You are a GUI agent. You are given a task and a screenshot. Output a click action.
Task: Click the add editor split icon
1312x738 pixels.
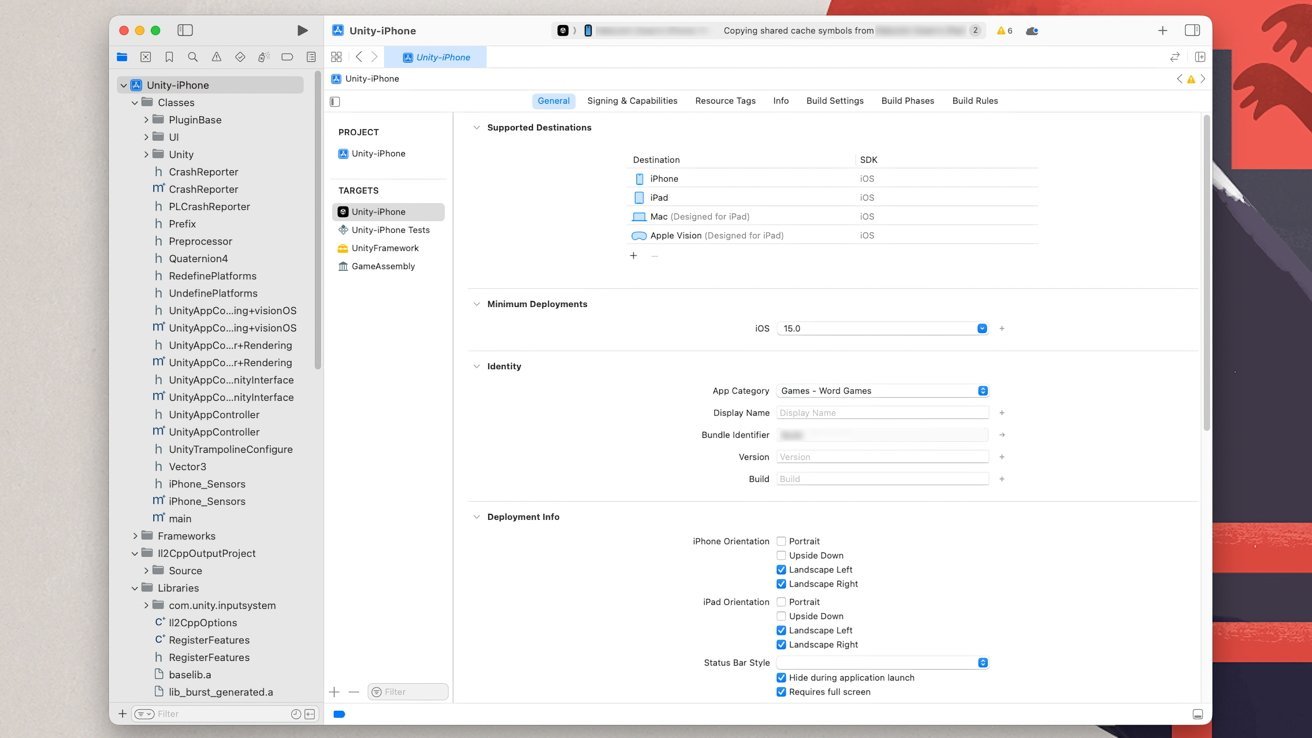[1200, 57]
